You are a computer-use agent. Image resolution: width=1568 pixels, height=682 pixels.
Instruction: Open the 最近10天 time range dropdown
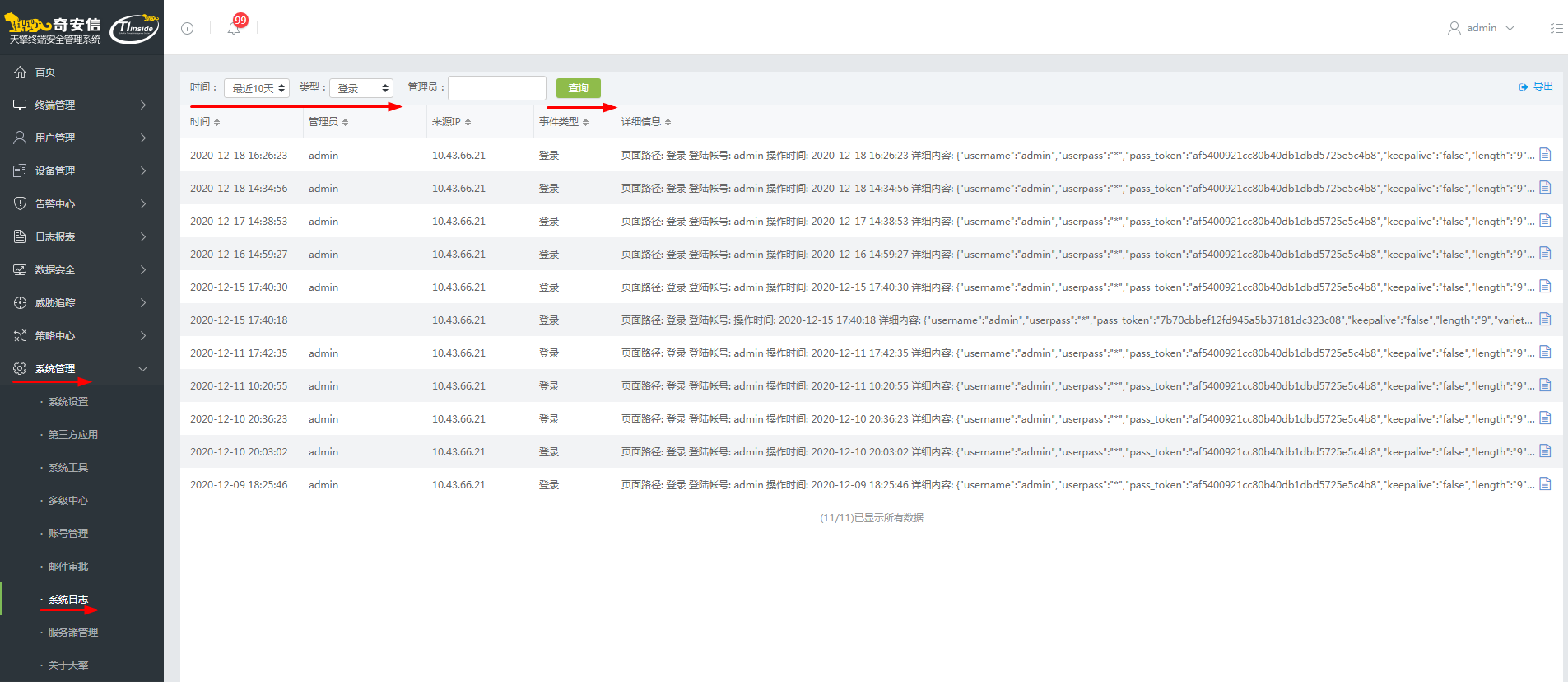(x=257, y=88)
